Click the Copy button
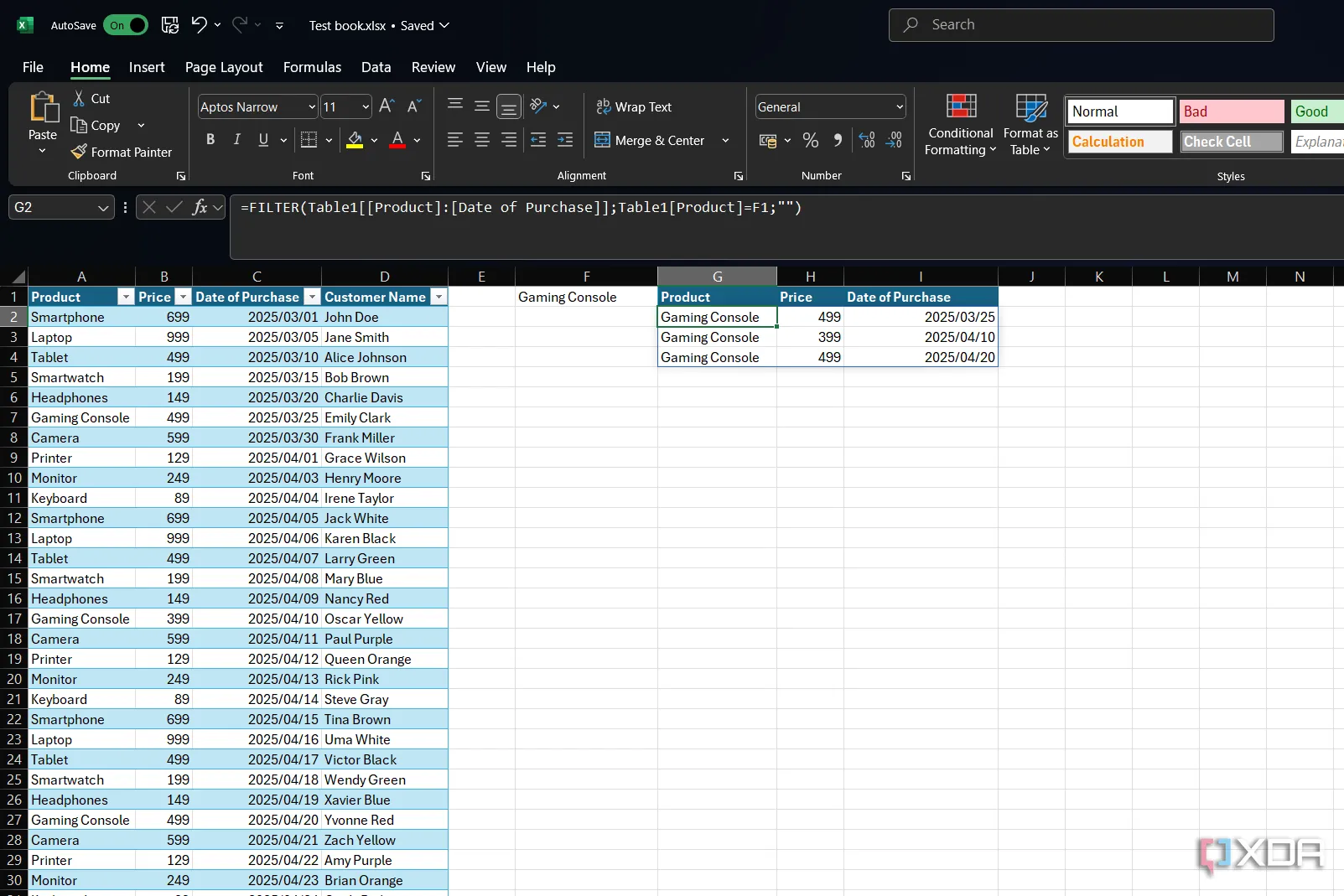The image size is (1344, 896). [x=96, y=126]
